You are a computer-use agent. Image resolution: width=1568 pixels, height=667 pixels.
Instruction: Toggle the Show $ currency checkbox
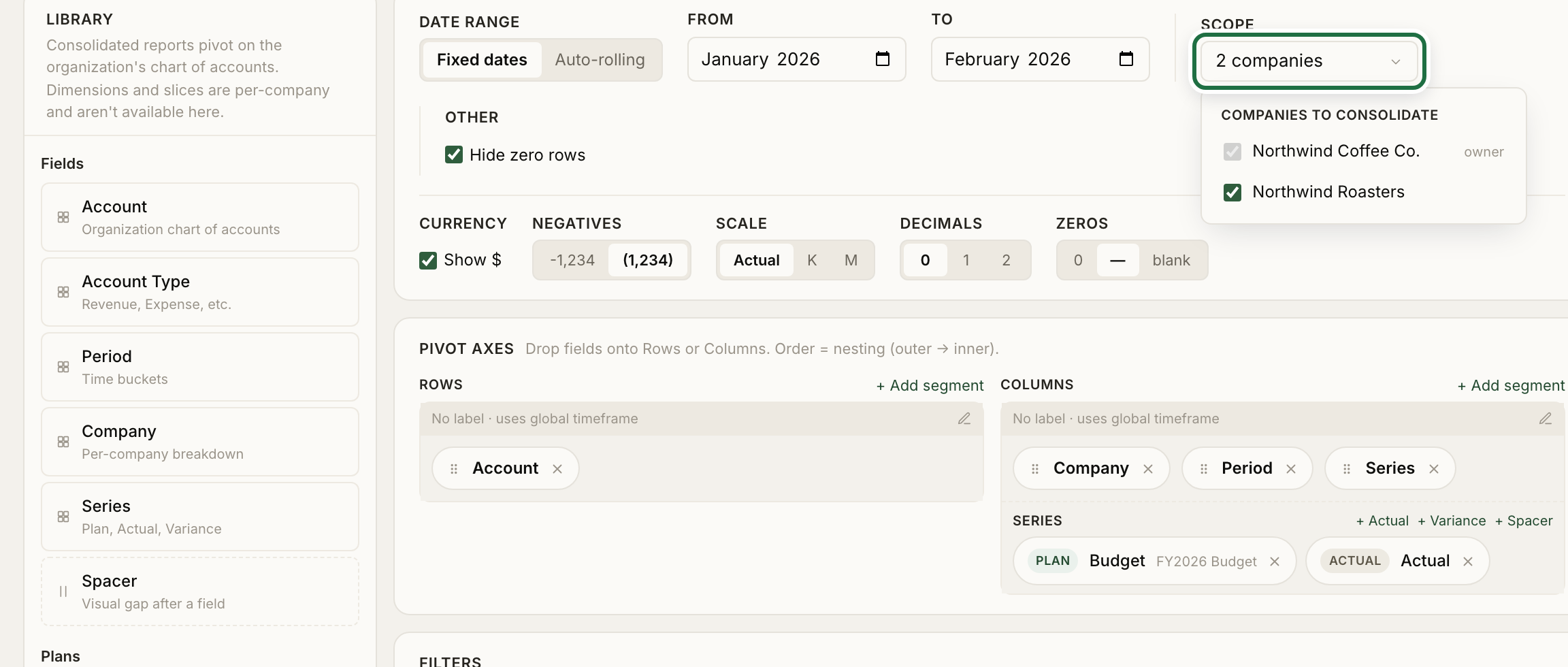(428, 260)
